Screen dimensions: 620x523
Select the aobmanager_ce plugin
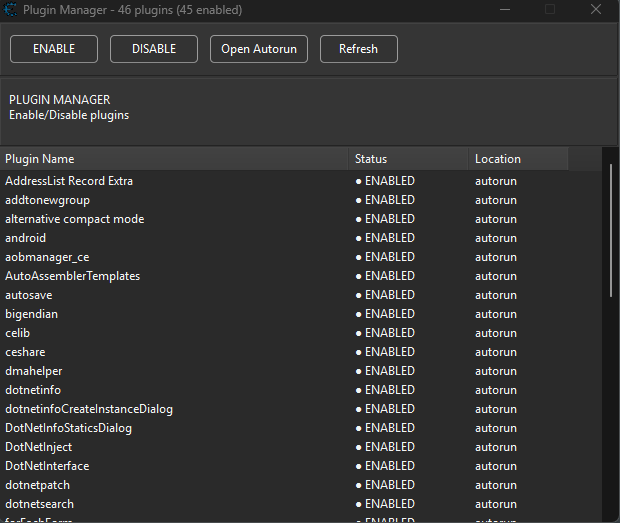coord(301,257)
